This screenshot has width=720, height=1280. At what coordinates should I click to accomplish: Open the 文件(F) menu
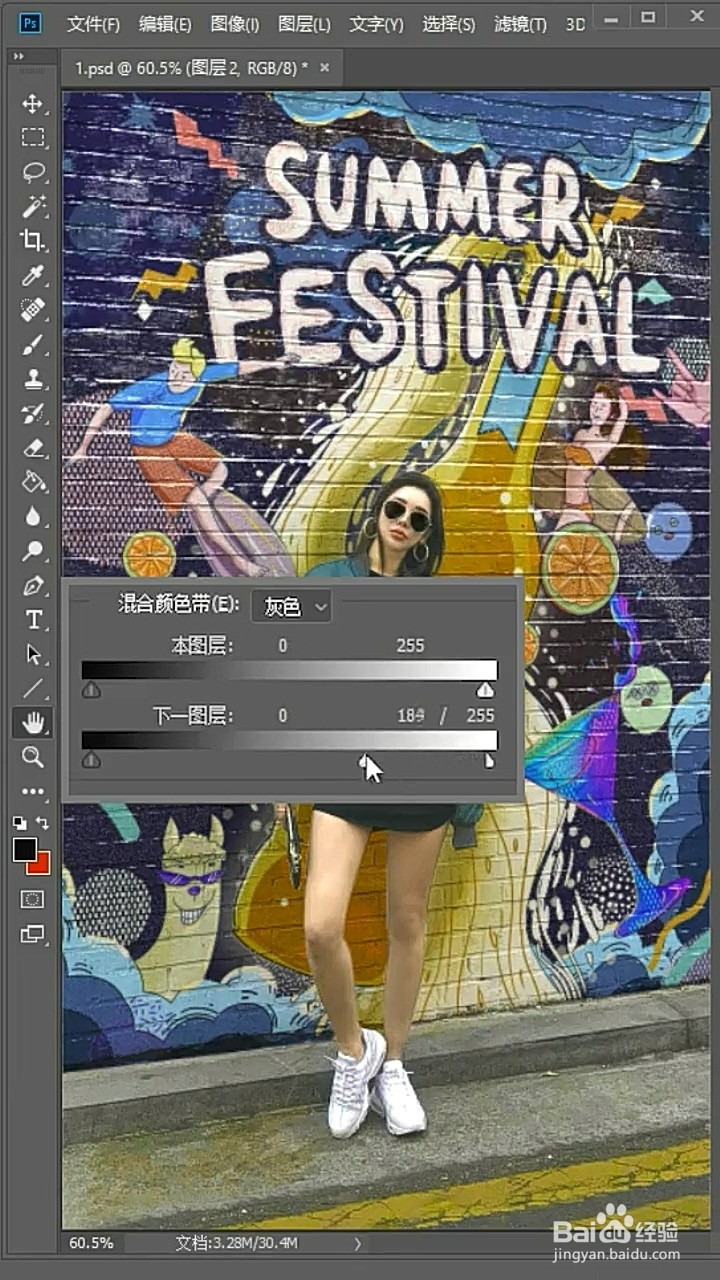point(93,23)
